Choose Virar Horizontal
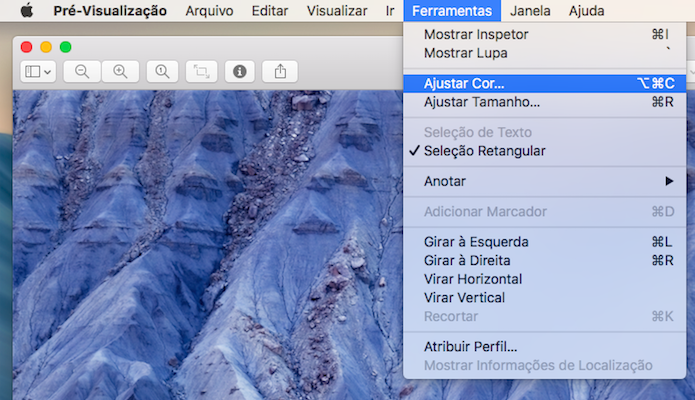695x400 pixels. pyautogui.click(x=545, y=279)
